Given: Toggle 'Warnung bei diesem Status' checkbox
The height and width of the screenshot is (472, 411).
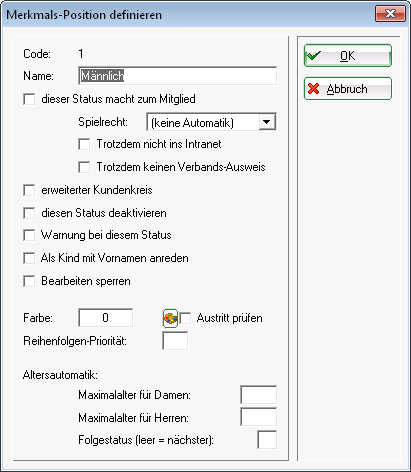Looking at the screenshot, I should [x=29, y=235].
